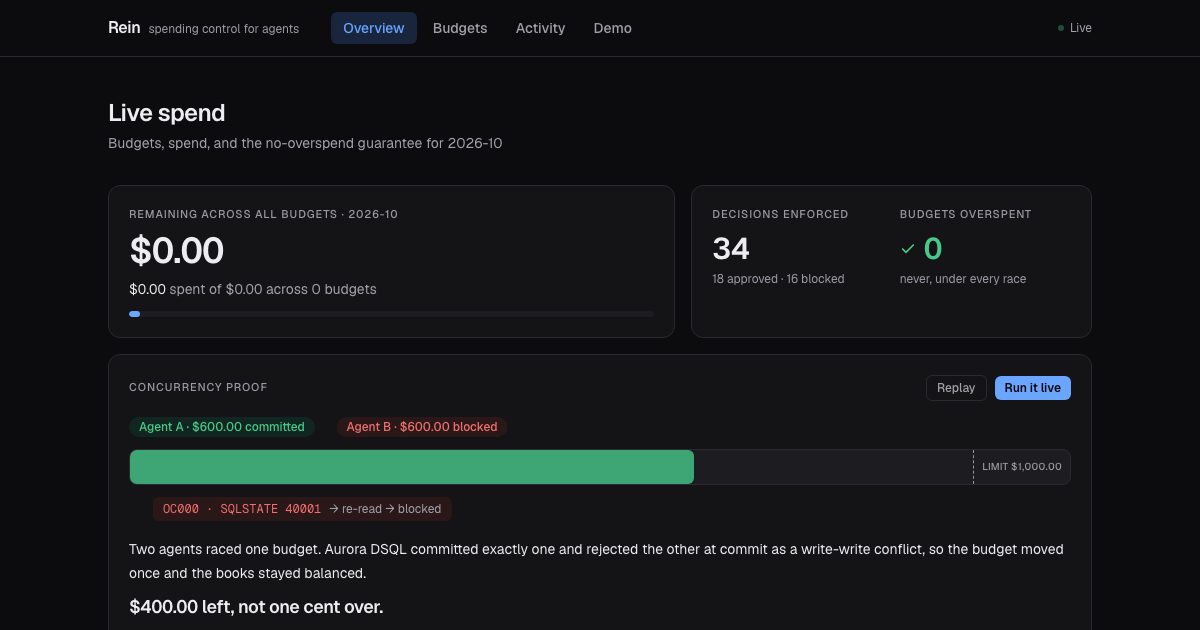Click the green checkmark beside Budgets Overspent
Viewport: 1200px width, 630px height.
908,248
